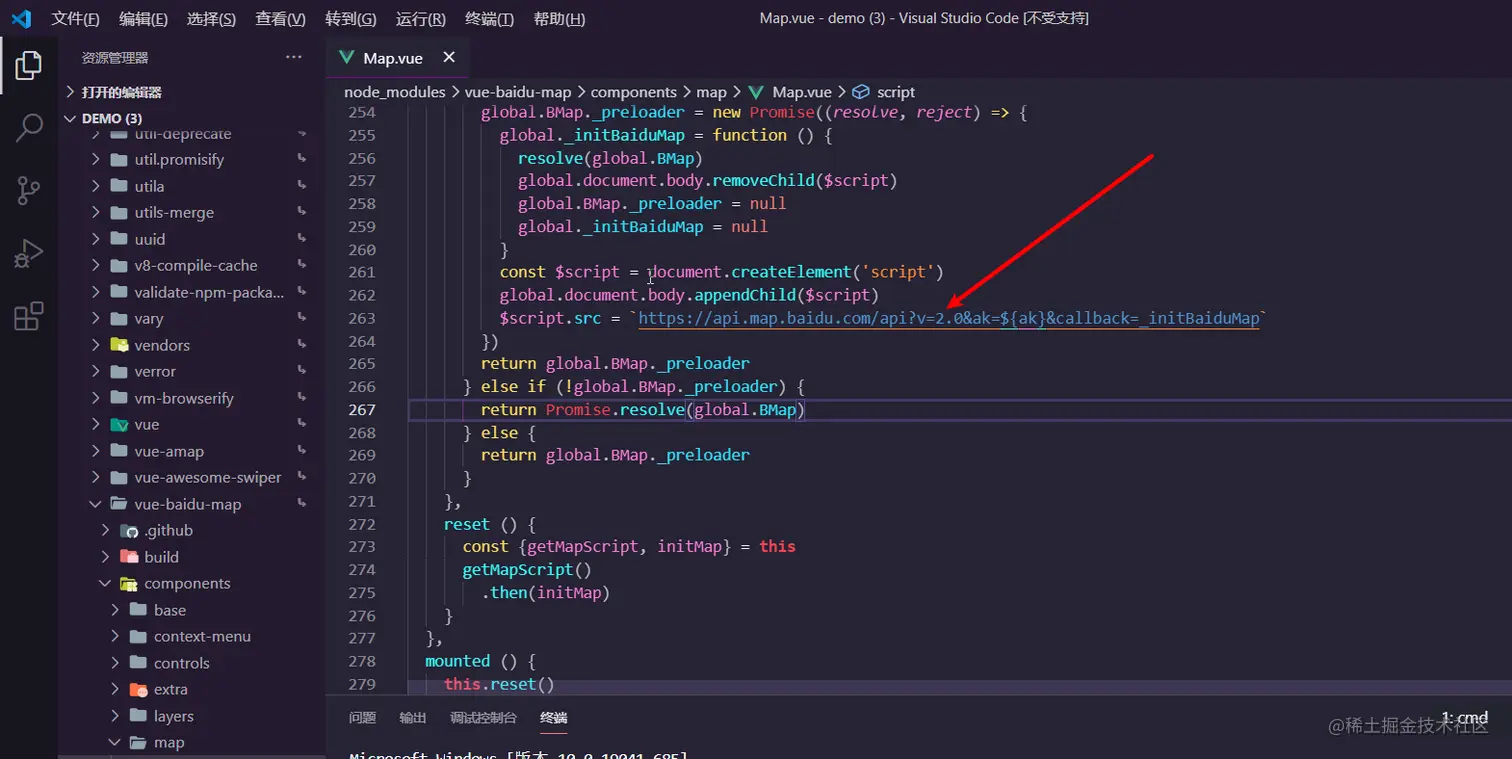The image size is (1512, 759).
Task: Click line number 267 in the editor gutter
Action: (x=362, y=410)
